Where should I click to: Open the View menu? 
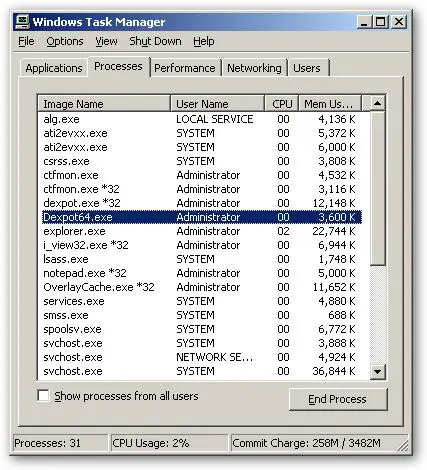point(106,41)
